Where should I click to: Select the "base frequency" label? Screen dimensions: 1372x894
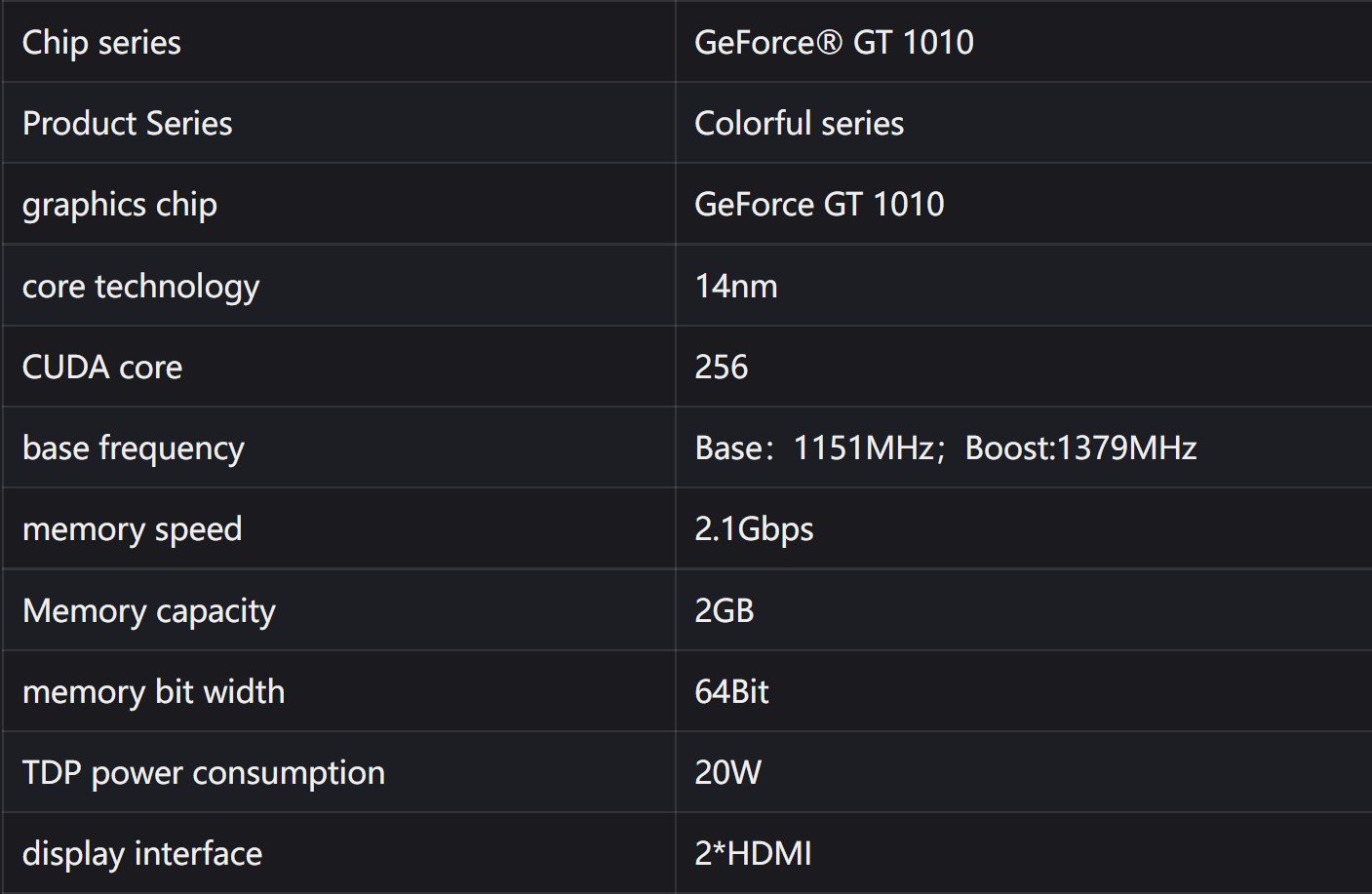click(x=133, y=448)
